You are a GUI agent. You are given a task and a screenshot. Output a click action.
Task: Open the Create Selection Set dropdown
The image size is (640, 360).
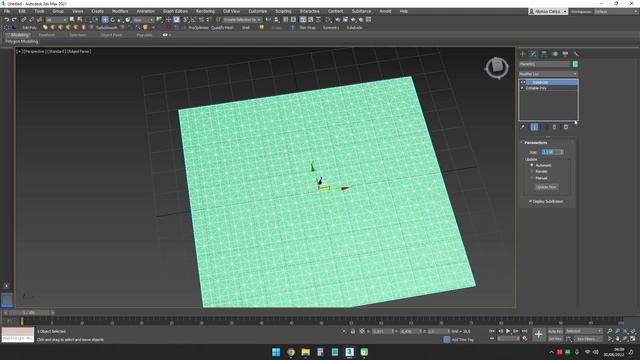pyautogui.click(x=242, y=20)
